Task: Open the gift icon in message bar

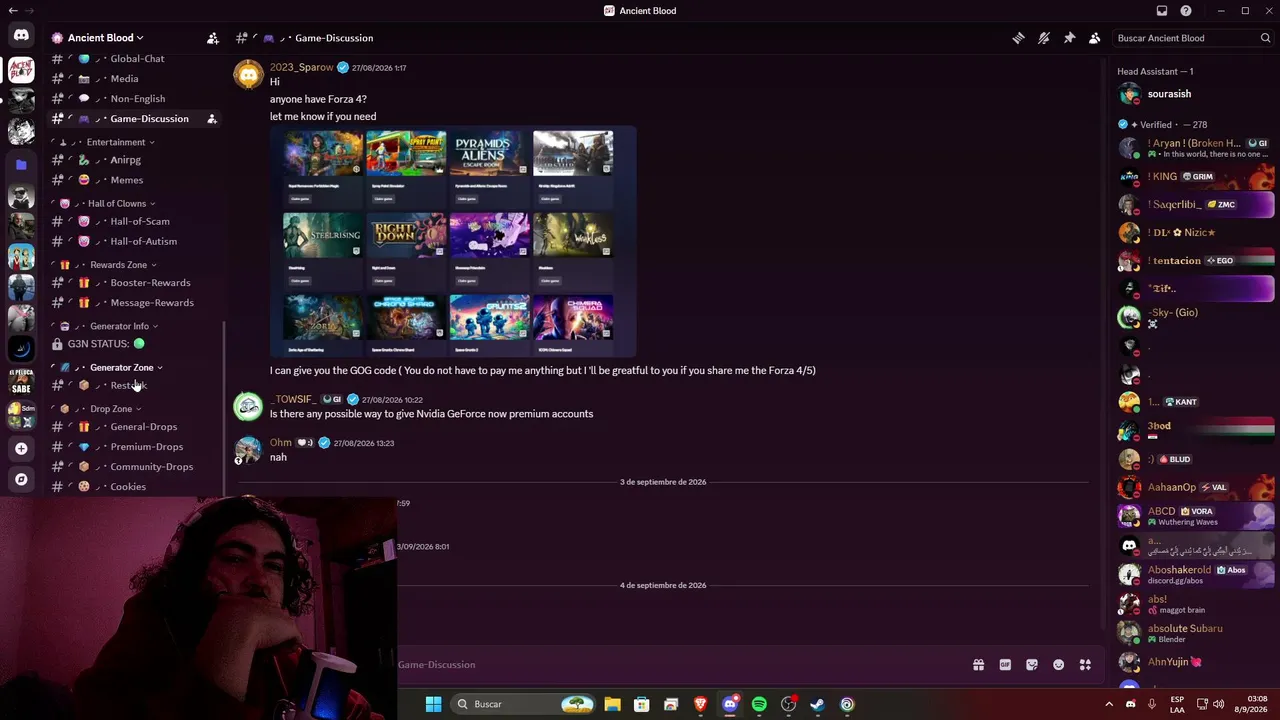Action: click(x=978, y=665)
